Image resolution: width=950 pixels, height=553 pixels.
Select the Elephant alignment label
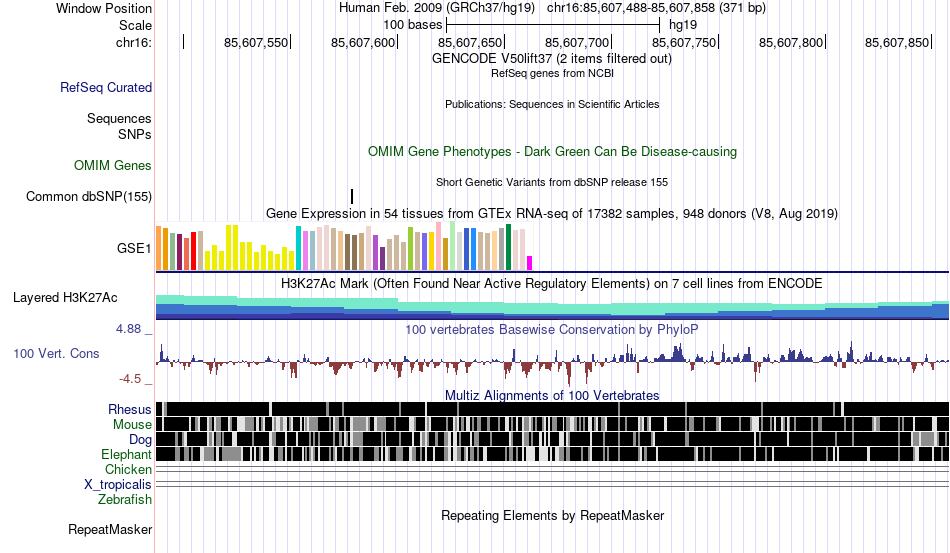coord(126,454)
